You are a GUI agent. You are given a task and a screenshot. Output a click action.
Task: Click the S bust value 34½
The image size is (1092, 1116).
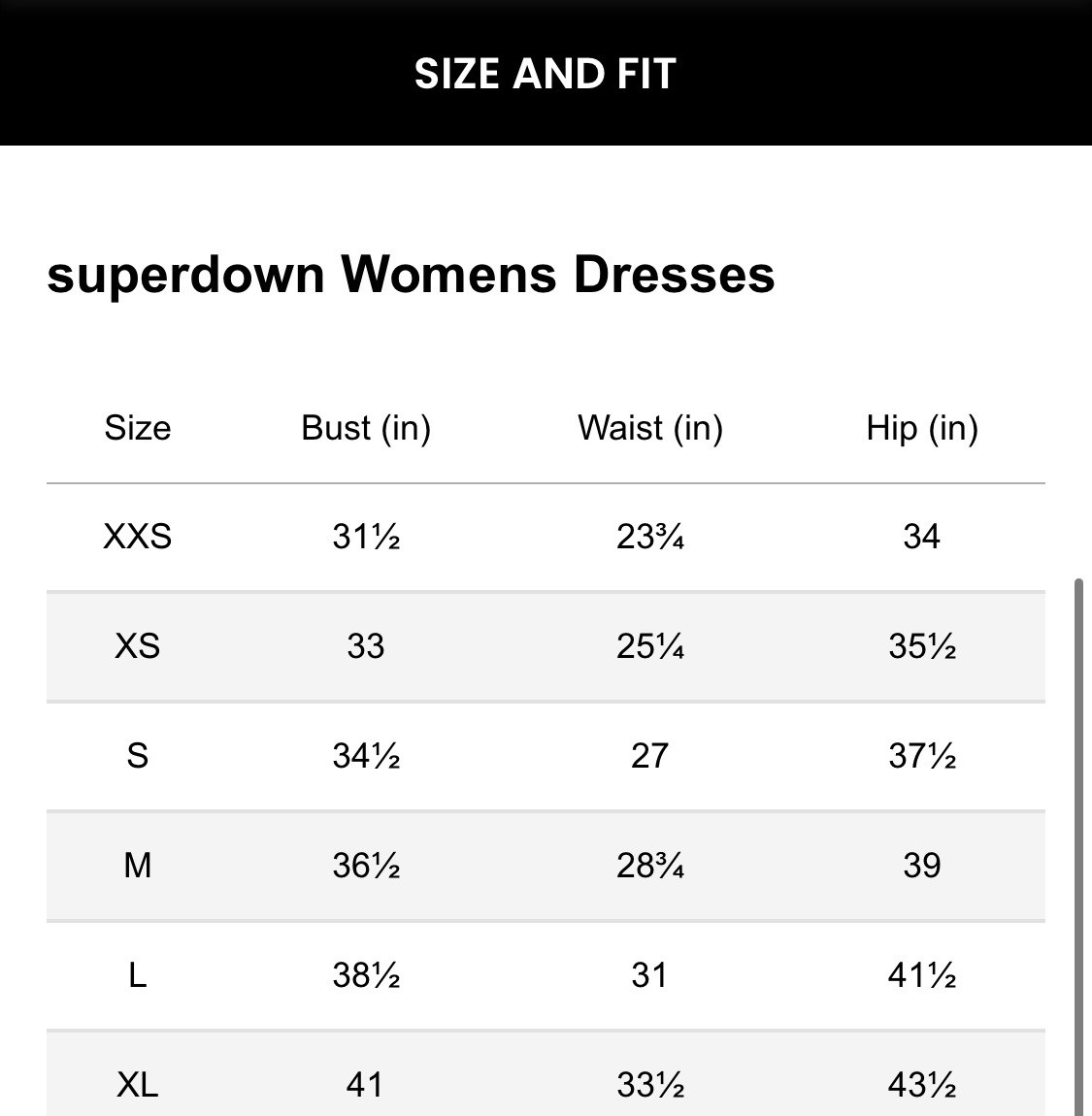pyautogui.click(x=366, y=756)
